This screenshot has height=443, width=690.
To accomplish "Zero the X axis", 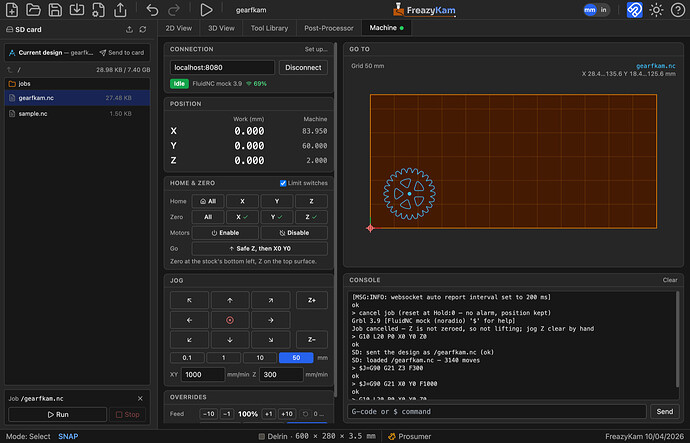I will pos(242,217).
